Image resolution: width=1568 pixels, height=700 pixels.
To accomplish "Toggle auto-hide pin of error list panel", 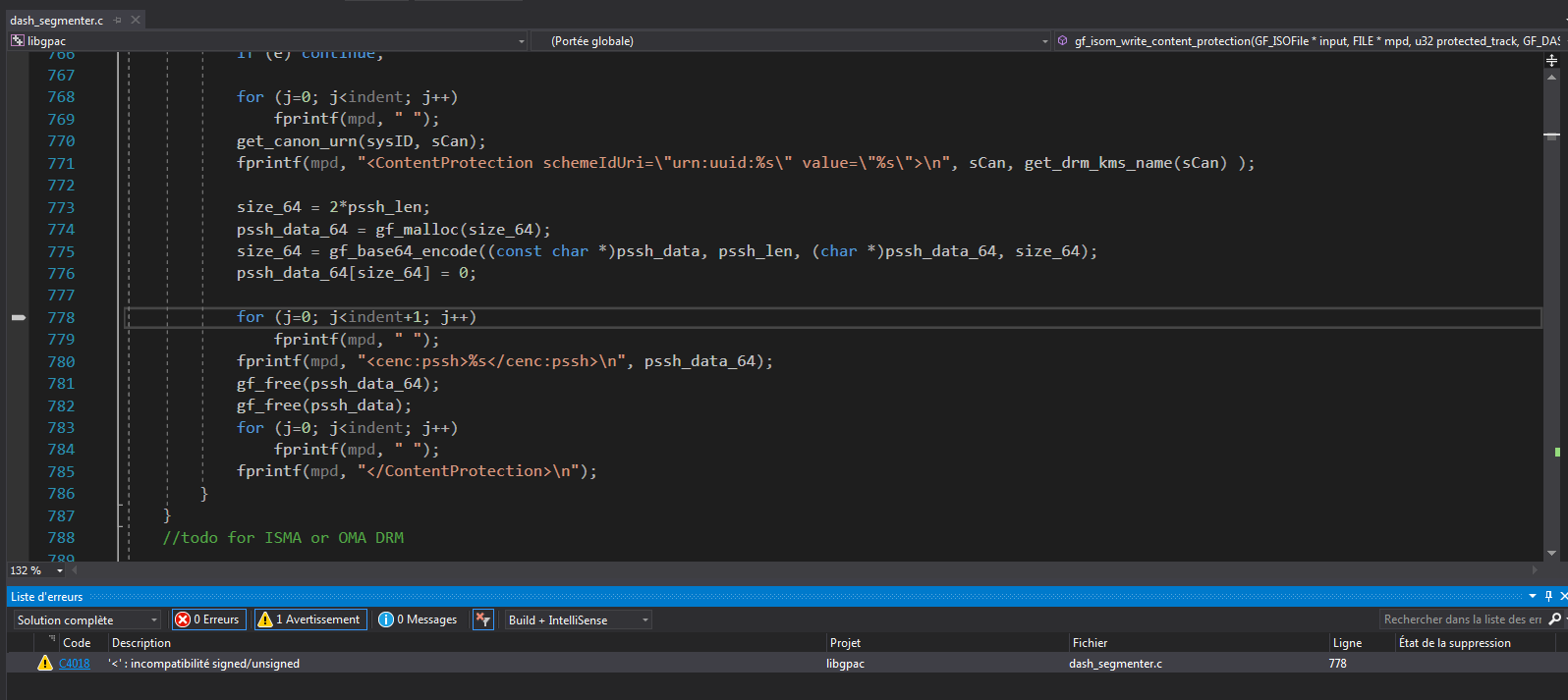I will 1548,596.
